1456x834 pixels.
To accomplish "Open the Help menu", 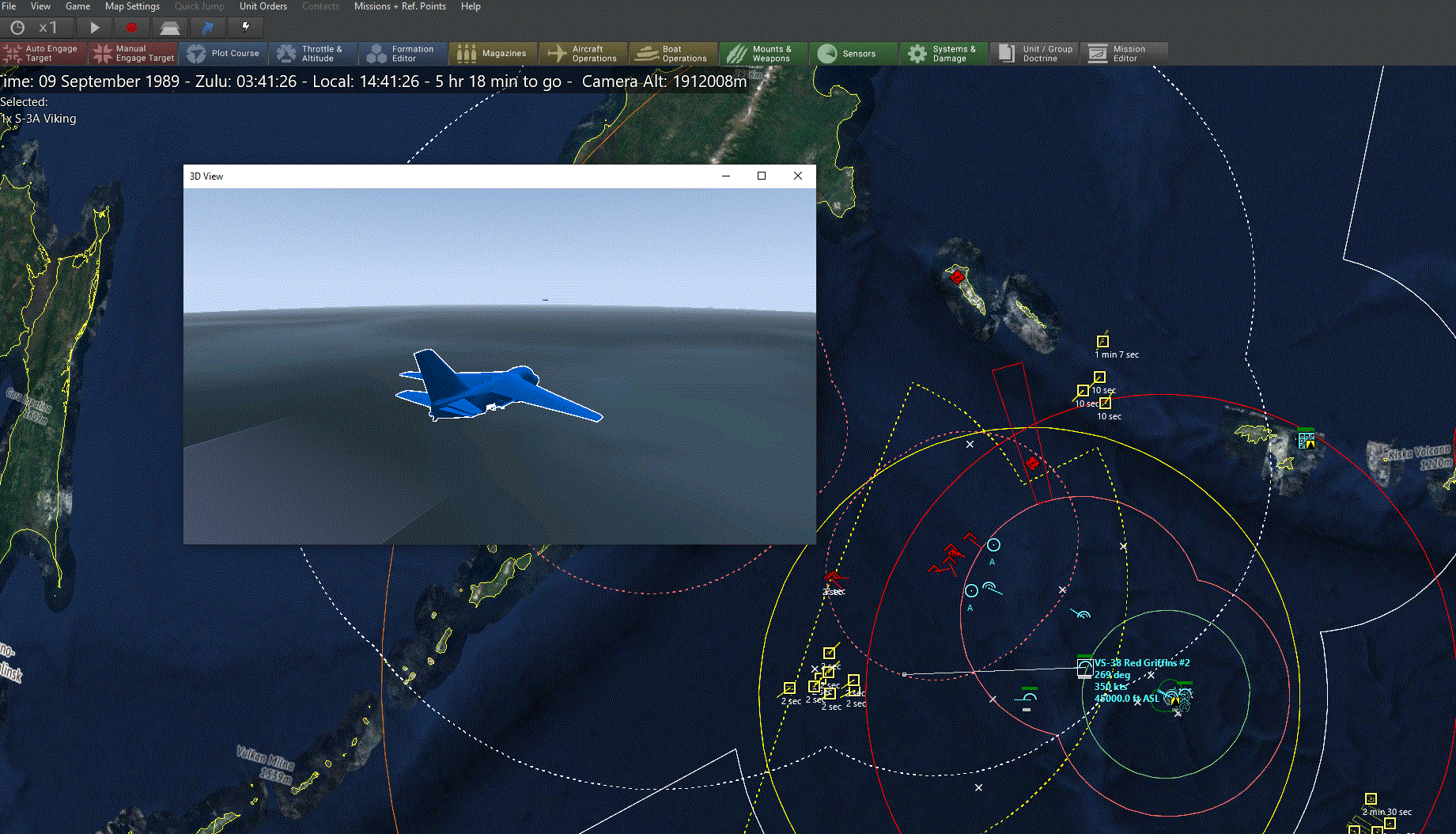I will click(x=471, y=6).
